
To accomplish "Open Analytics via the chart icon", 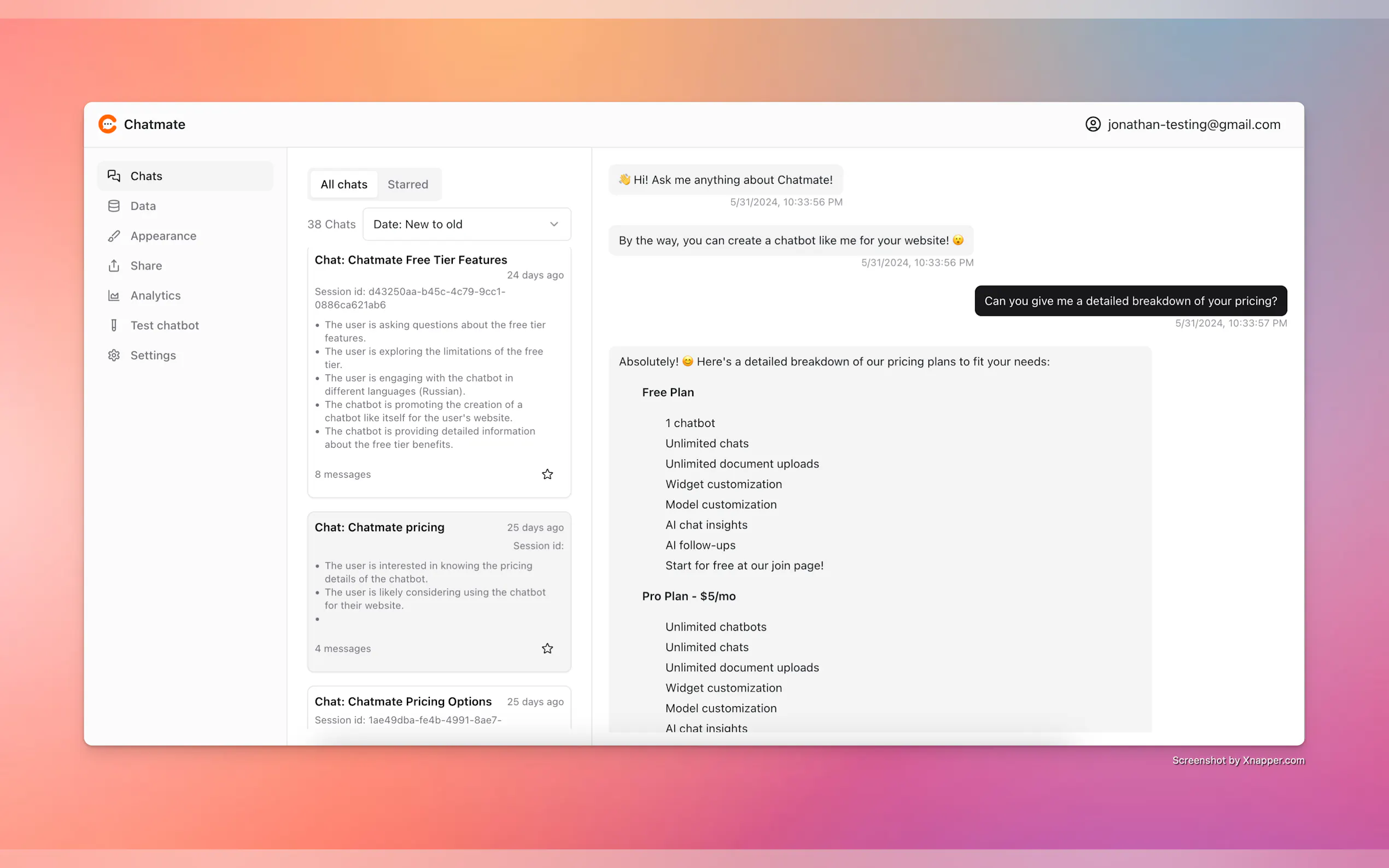I will tap(114, 296).
